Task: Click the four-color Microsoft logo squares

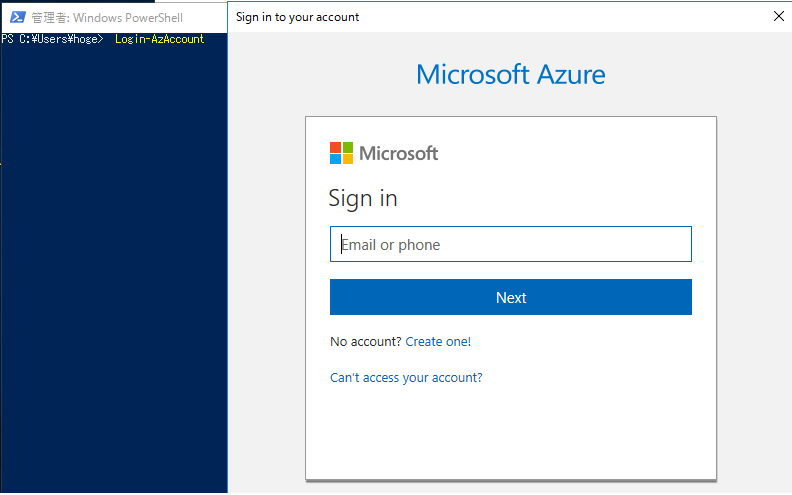Action: tap(341, 153)
